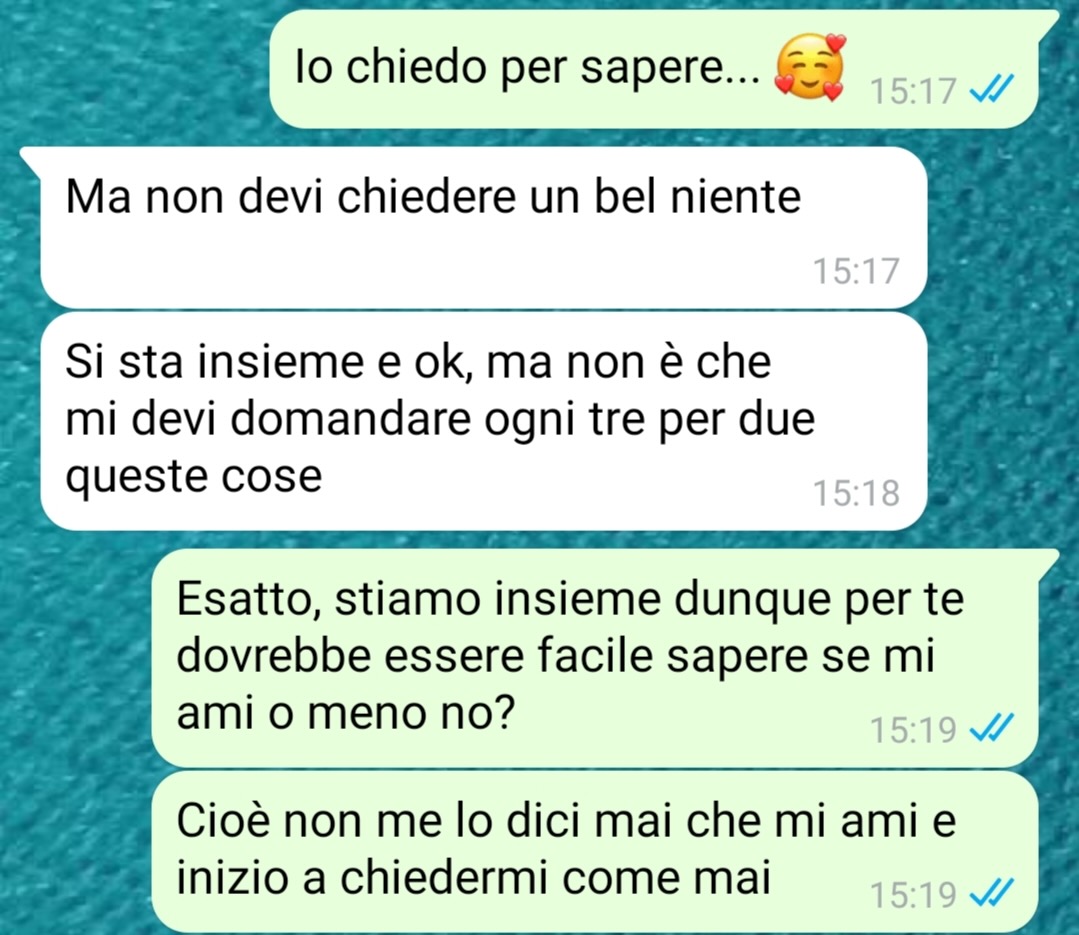This screenshot has width=1079, height=935.
Task: Click the blue double checkmarks beside 'ami o meno no?'
Action: pos(991,728)
